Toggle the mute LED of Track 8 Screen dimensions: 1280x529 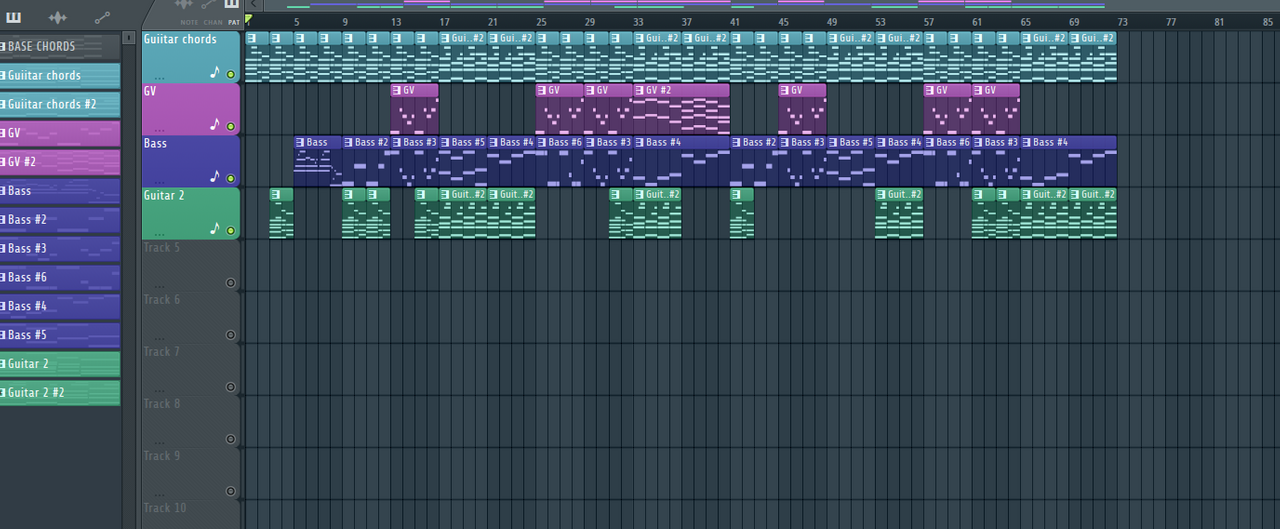pos(231,439)
